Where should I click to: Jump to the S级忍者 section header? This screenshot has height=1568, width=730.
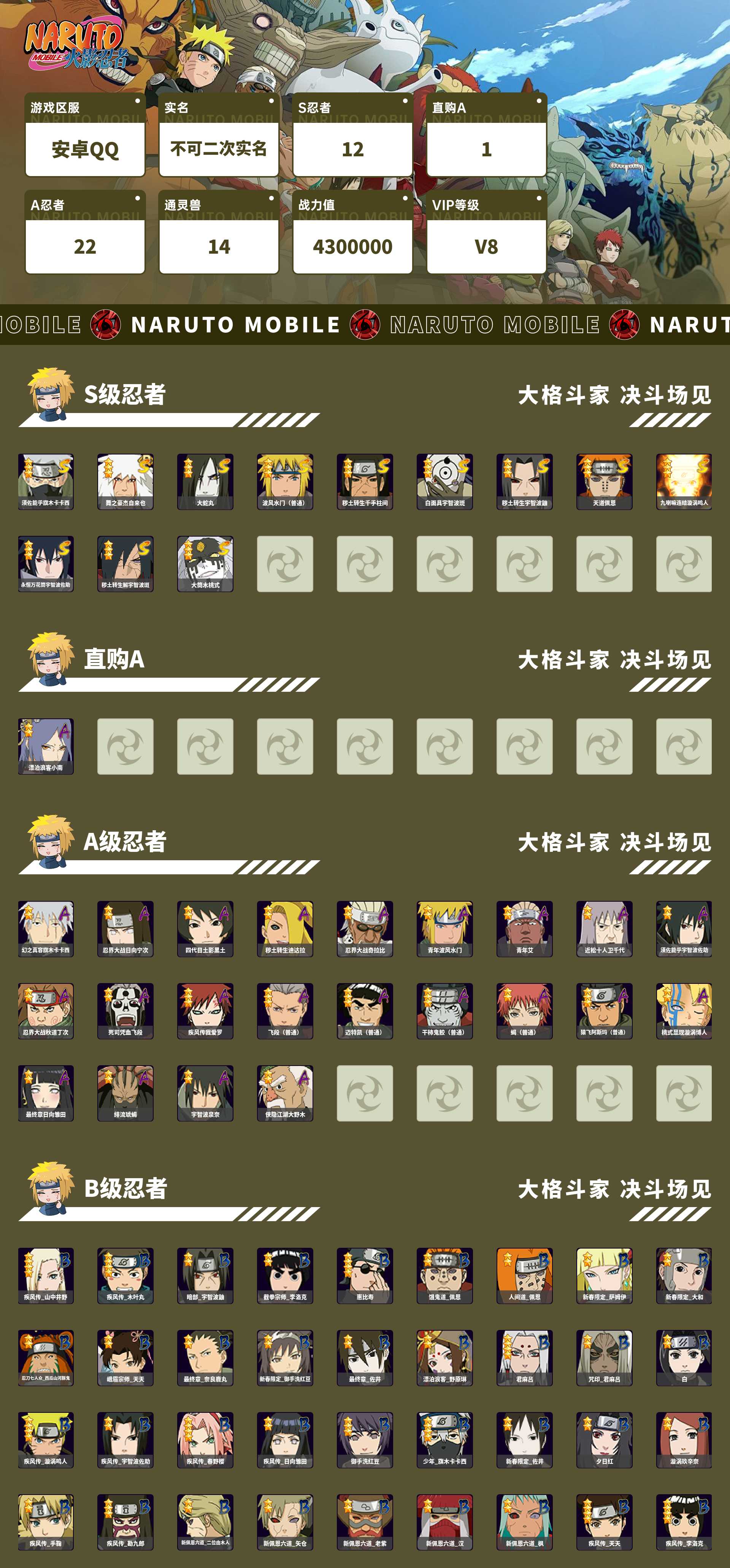click(125, 394)
